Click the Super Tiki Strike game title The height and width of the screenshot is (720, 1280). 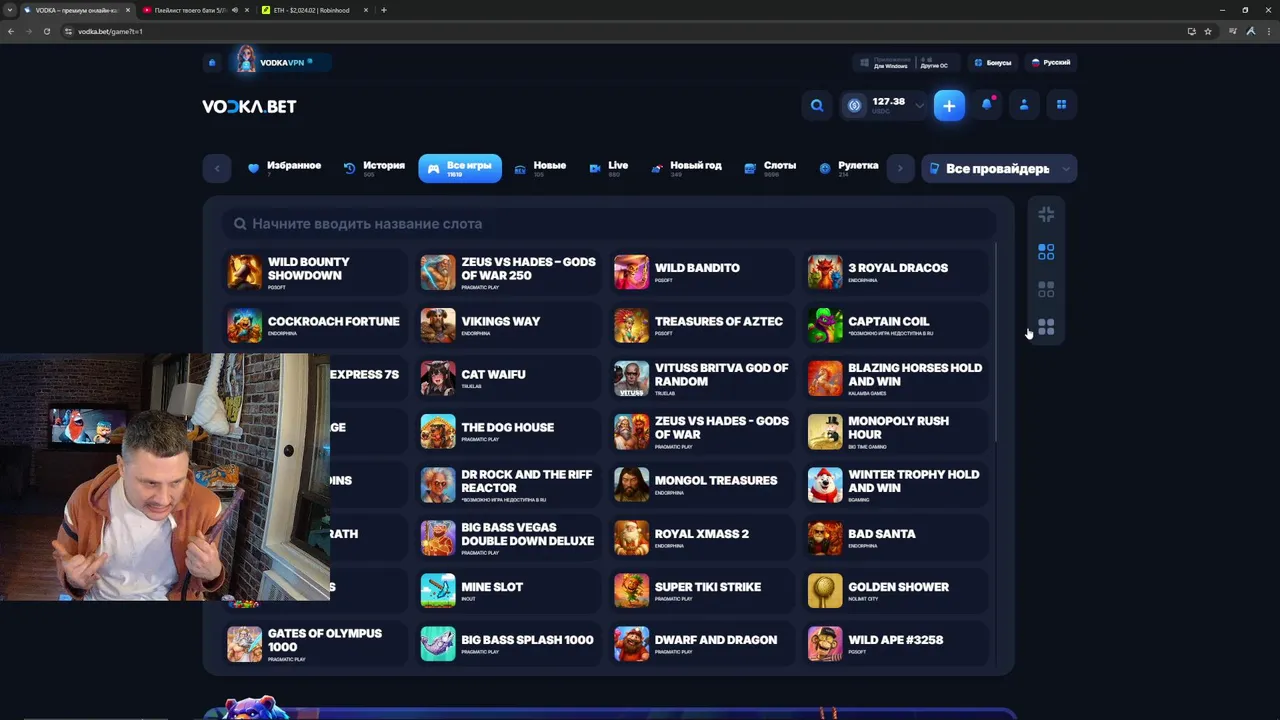708,587
